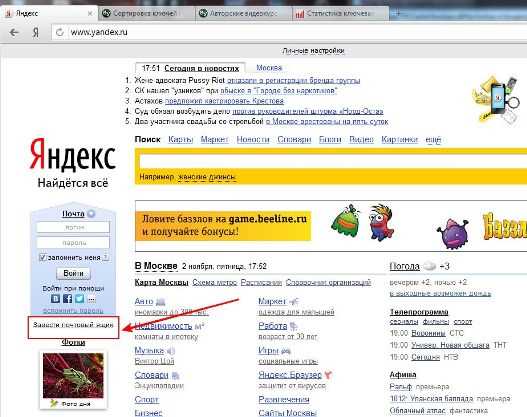Click the car icon next to Авто
The width and height of the screenshot is (527, 417).
[161, 302]
